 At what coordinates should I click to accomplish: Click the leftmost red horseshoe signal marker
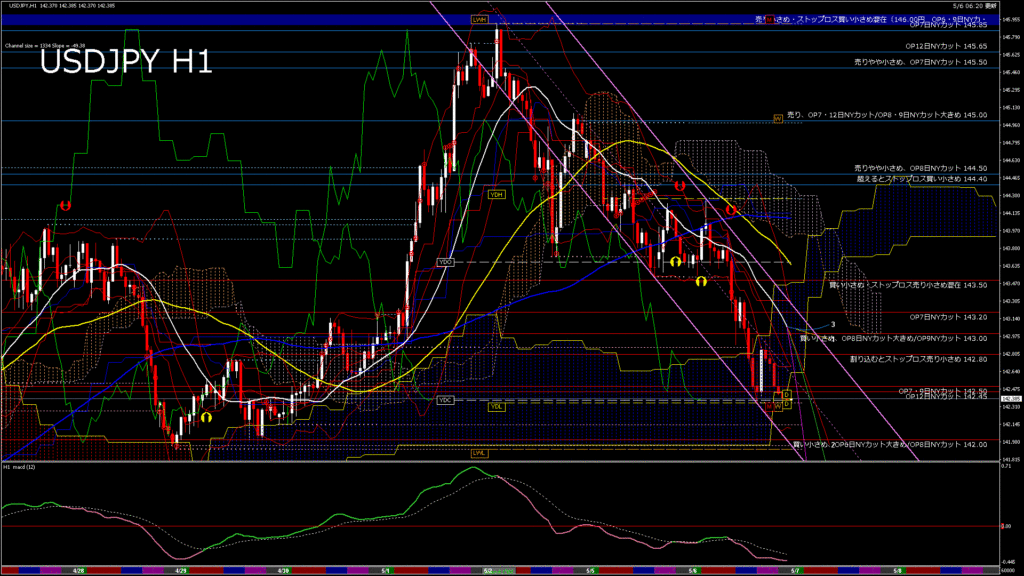point(65,205)
